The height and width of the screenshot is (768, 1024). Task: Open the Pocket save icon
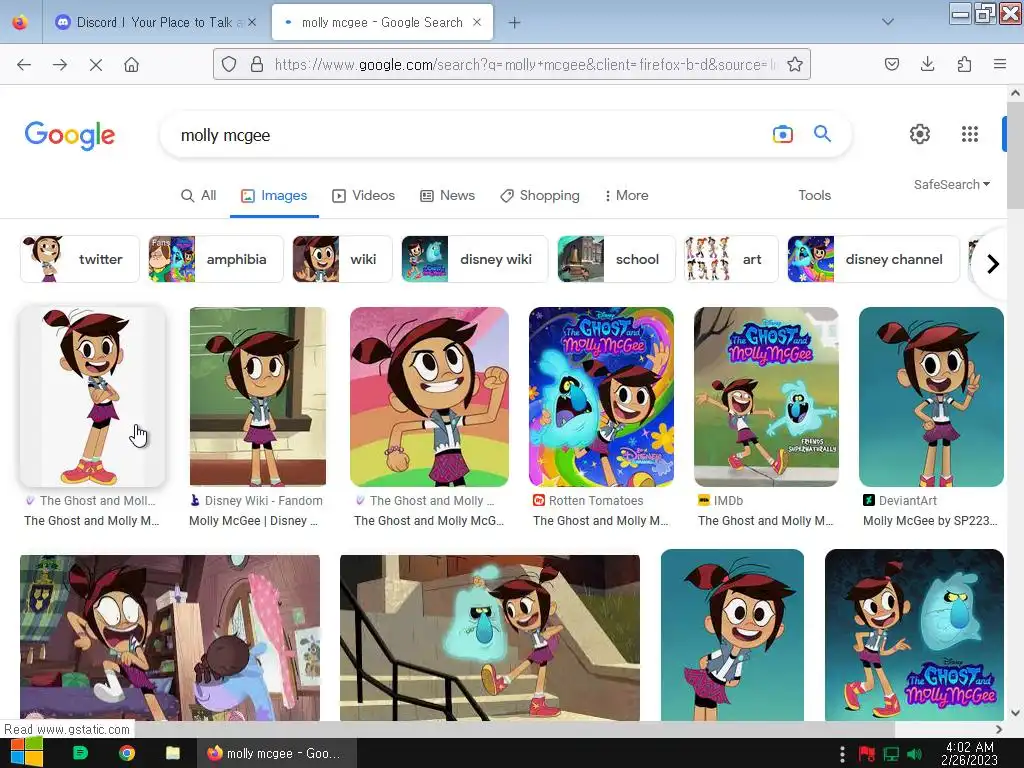(x=891, y=64)
